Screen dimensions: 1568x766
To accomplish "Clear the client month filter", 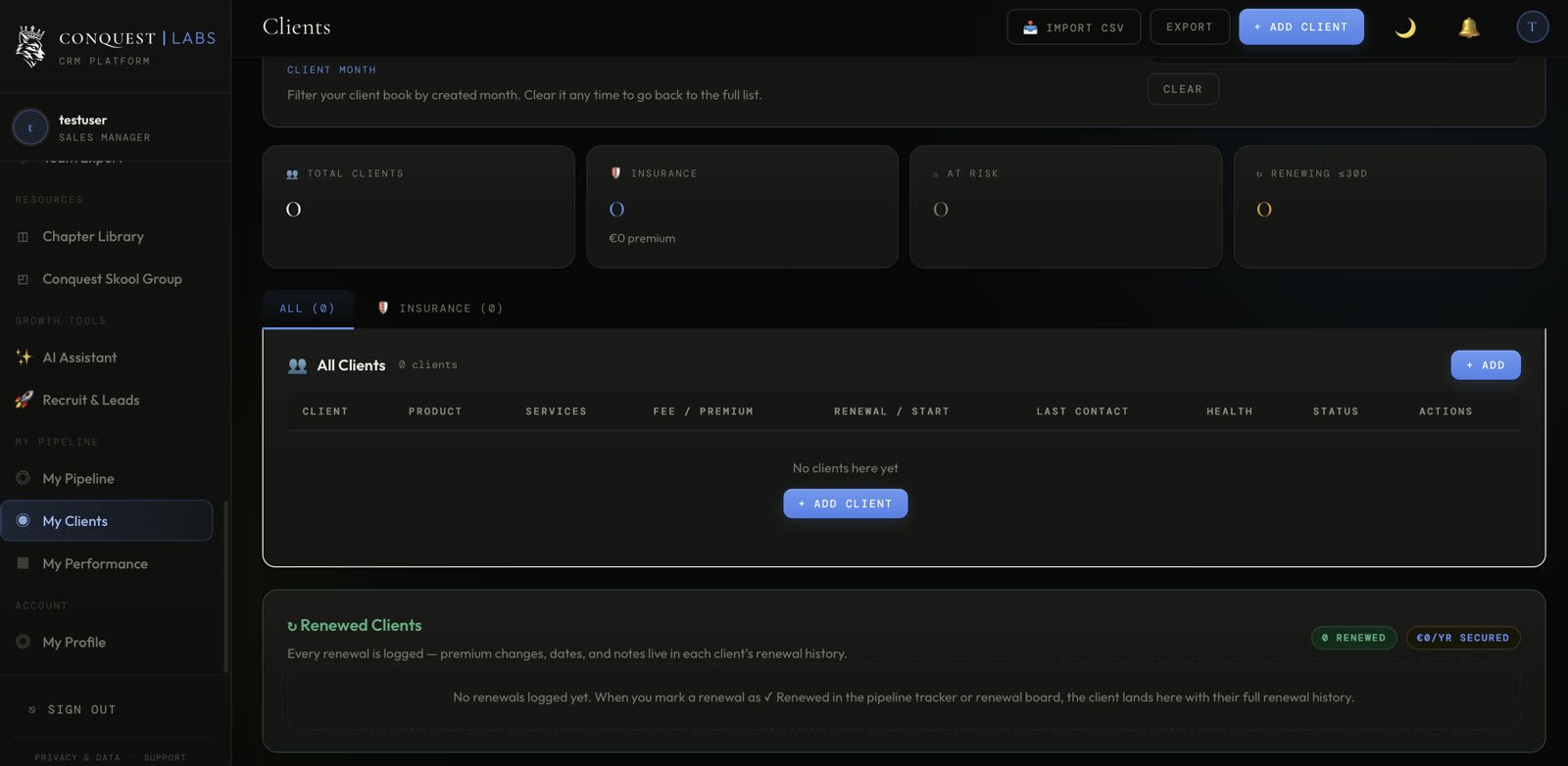I will tap(1183, 89).
